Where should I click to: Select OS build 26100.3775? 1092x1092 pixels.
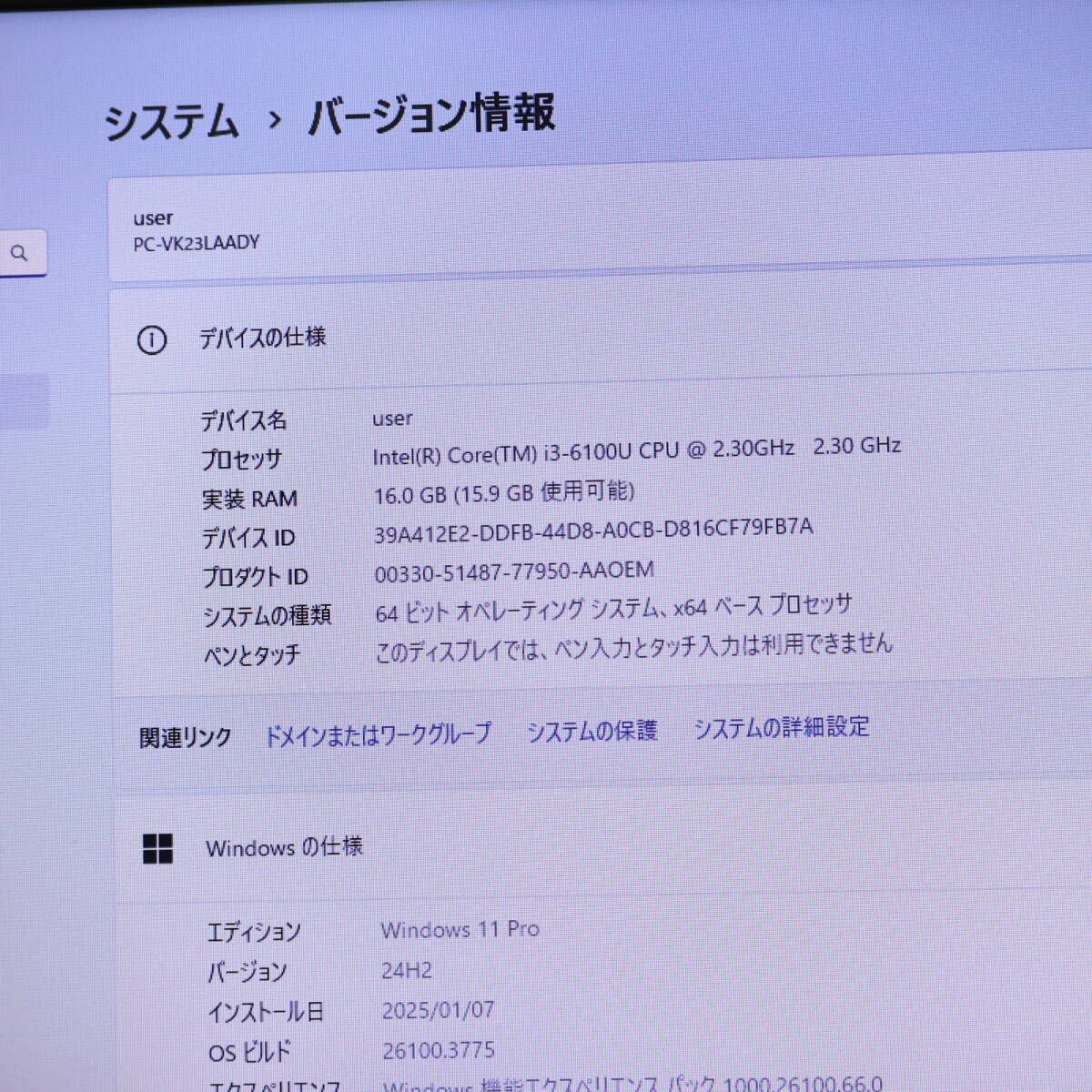(439, 1050)
